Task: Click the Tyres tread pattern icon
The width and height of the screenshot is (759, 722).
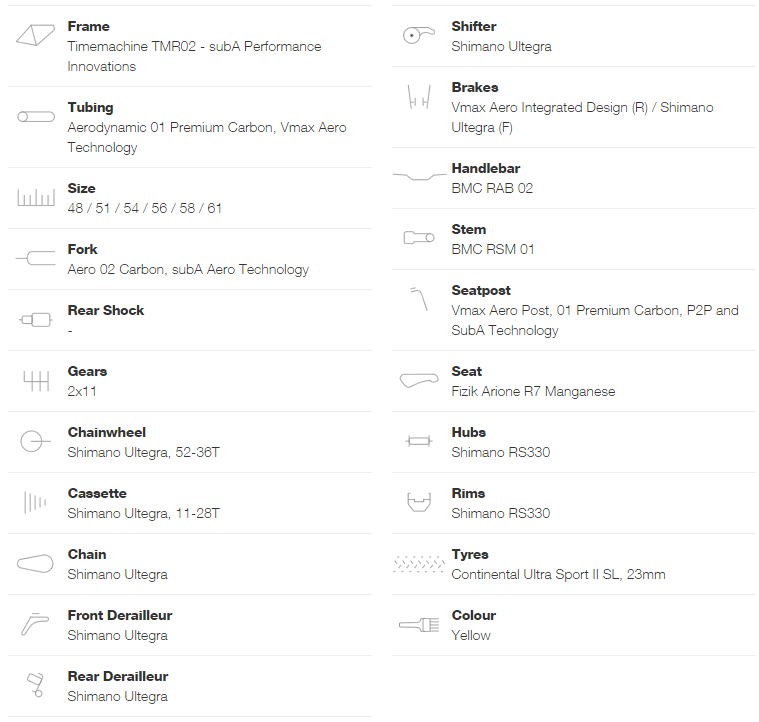Action: click(419, 564)
